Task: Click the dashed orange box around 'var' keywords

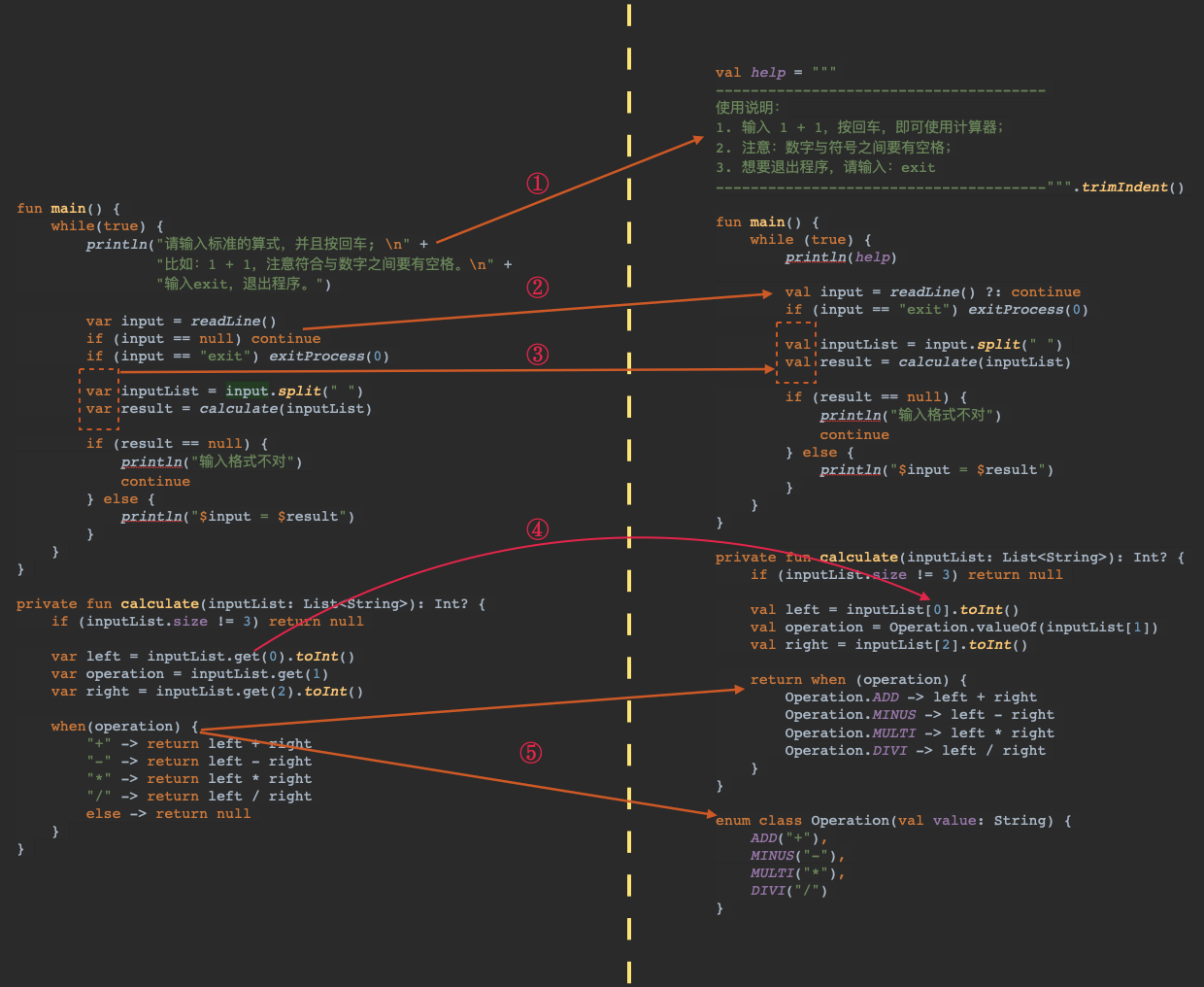Action: [98, 399]
